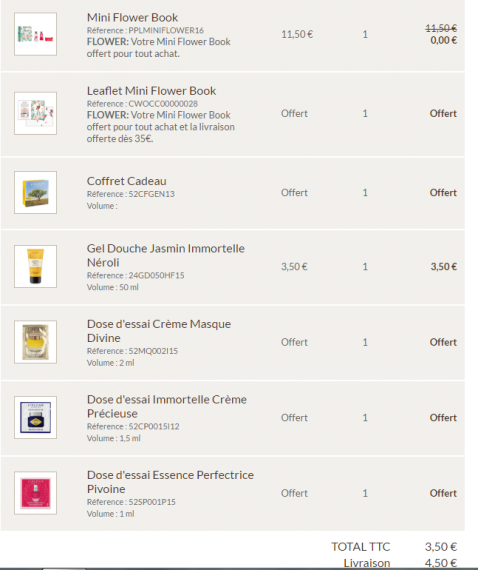
Task: Click the 3,50 € total for Gel Douche
Action: click(443, 266)
